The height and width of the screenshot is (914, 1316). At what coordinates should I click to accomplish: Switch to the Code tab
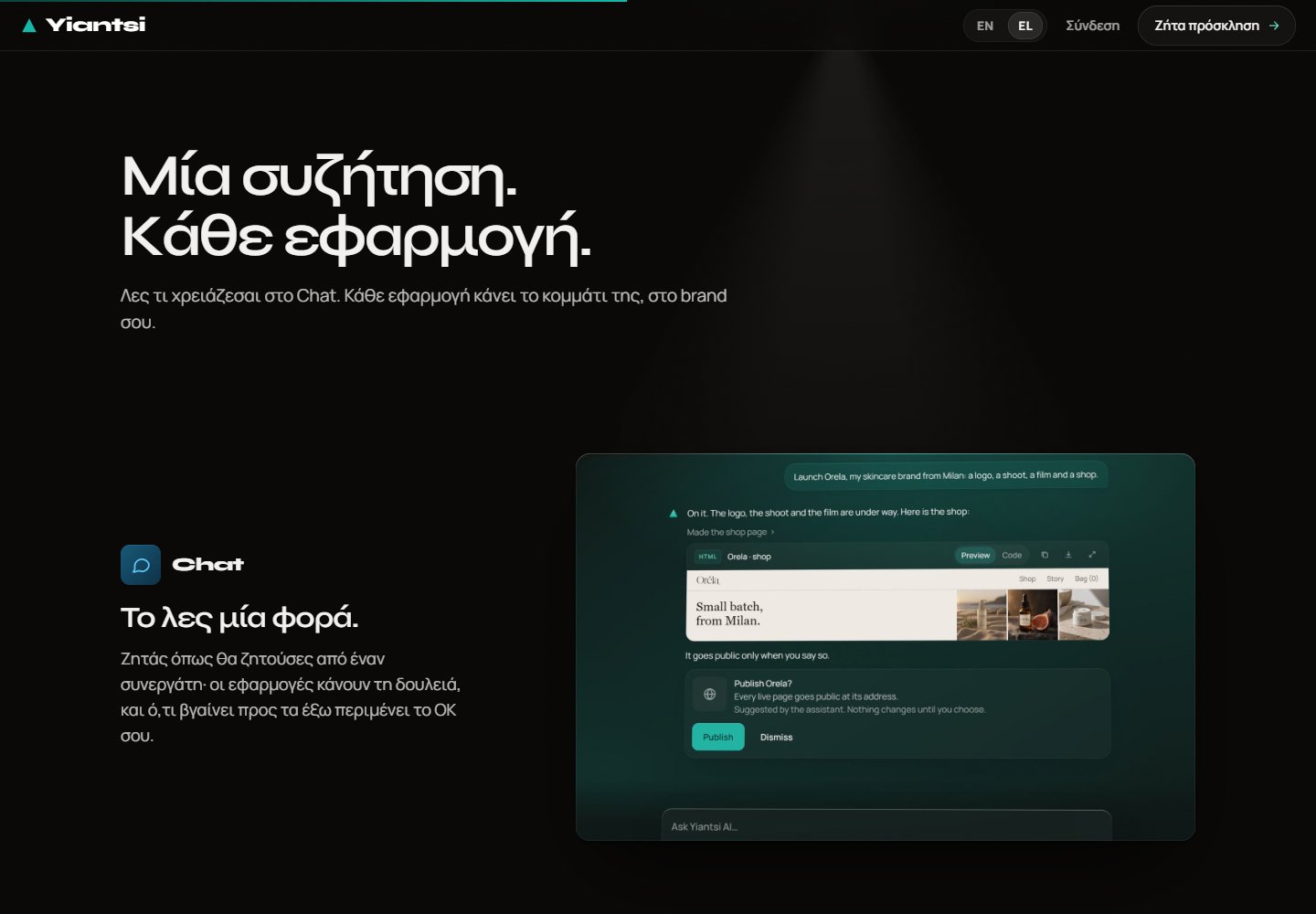pos(1012,555)
